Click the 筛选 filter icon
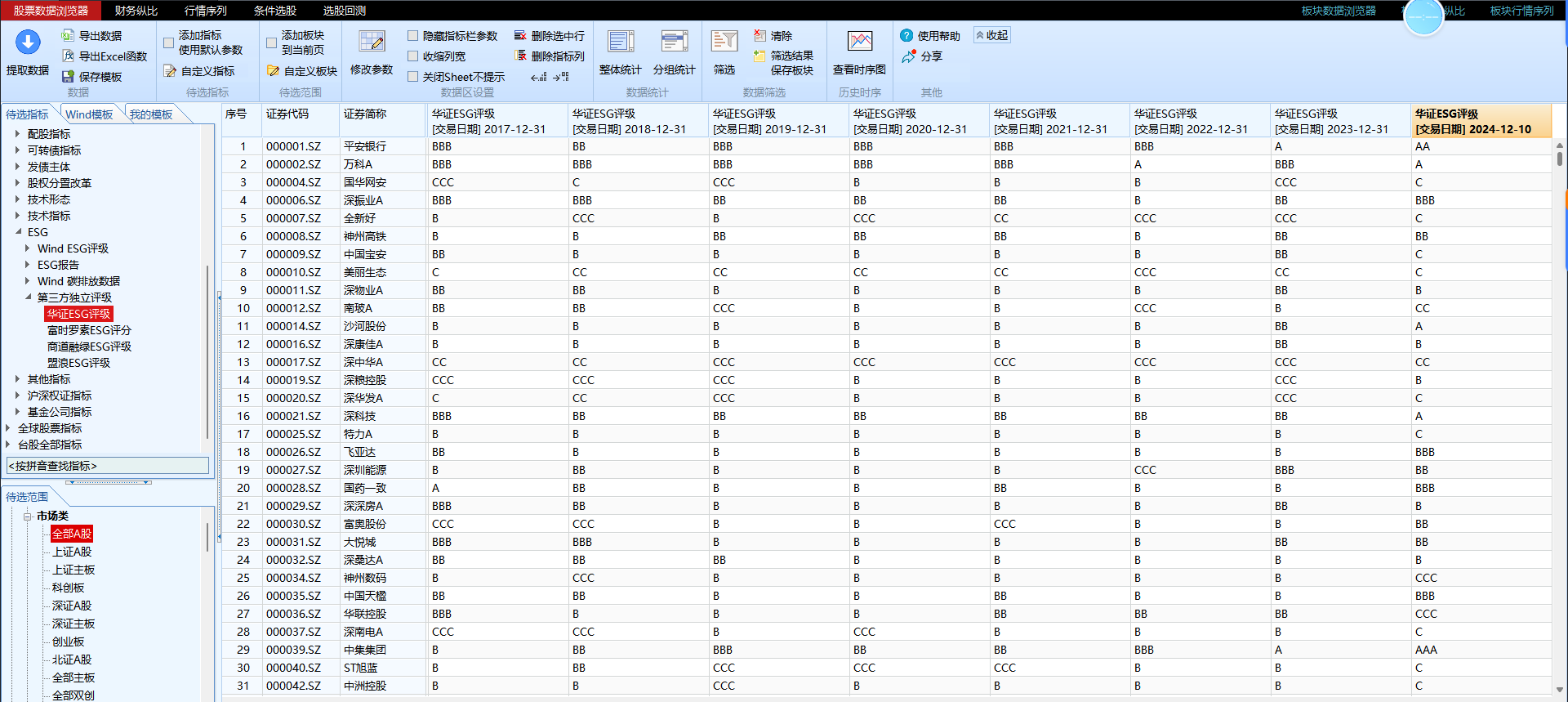 [724, 42]
